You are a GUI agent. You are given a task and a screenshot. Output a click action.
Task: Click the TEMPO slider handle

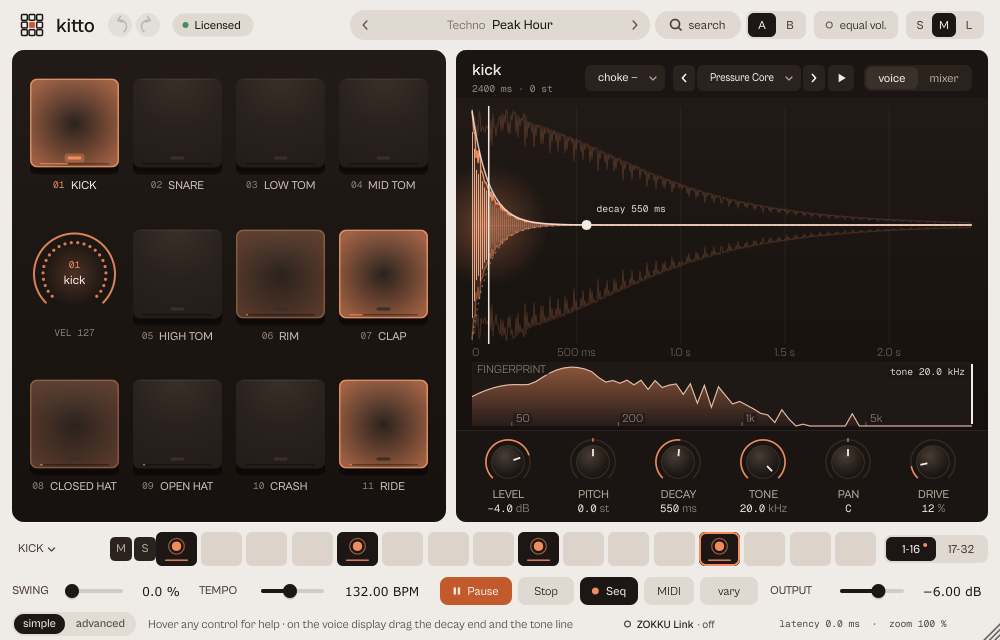click(290, 591)
